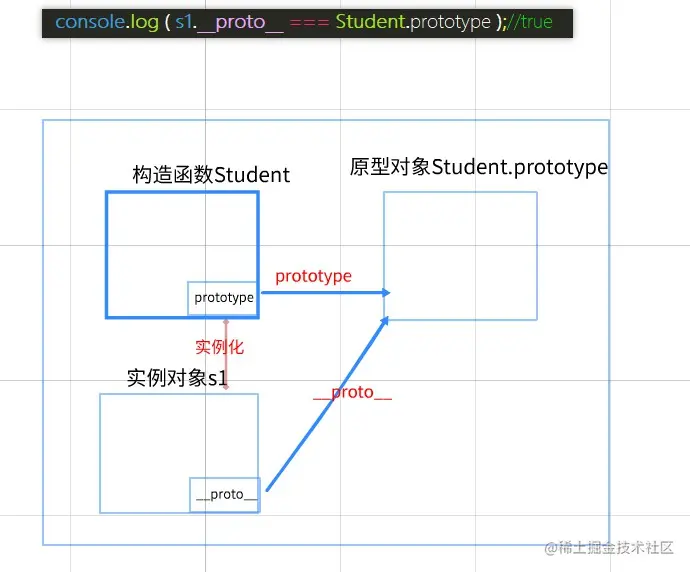
Task: Click the word "console" in the code line
Action: coord(90,22)
